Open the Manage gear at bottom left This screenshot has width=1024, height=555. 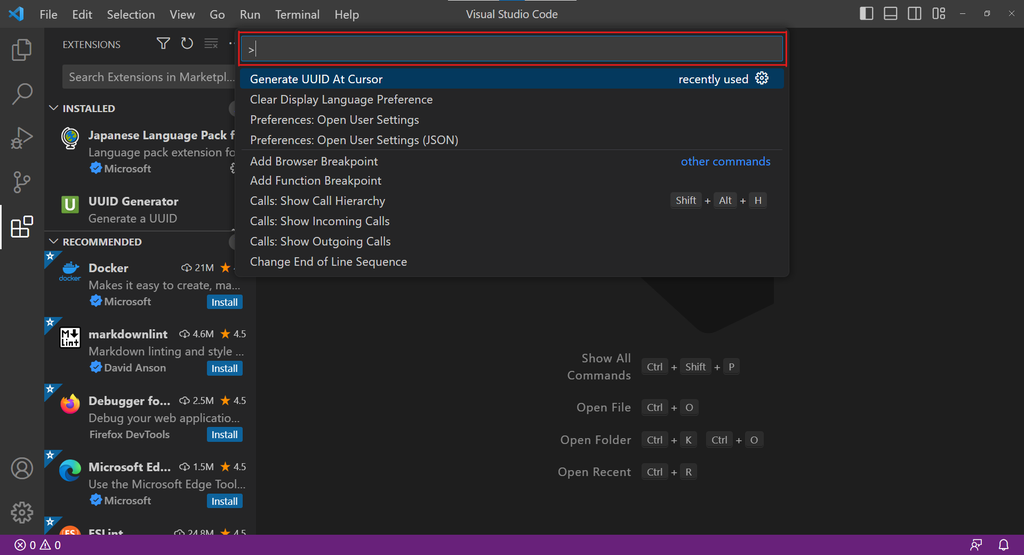point(21,513)
